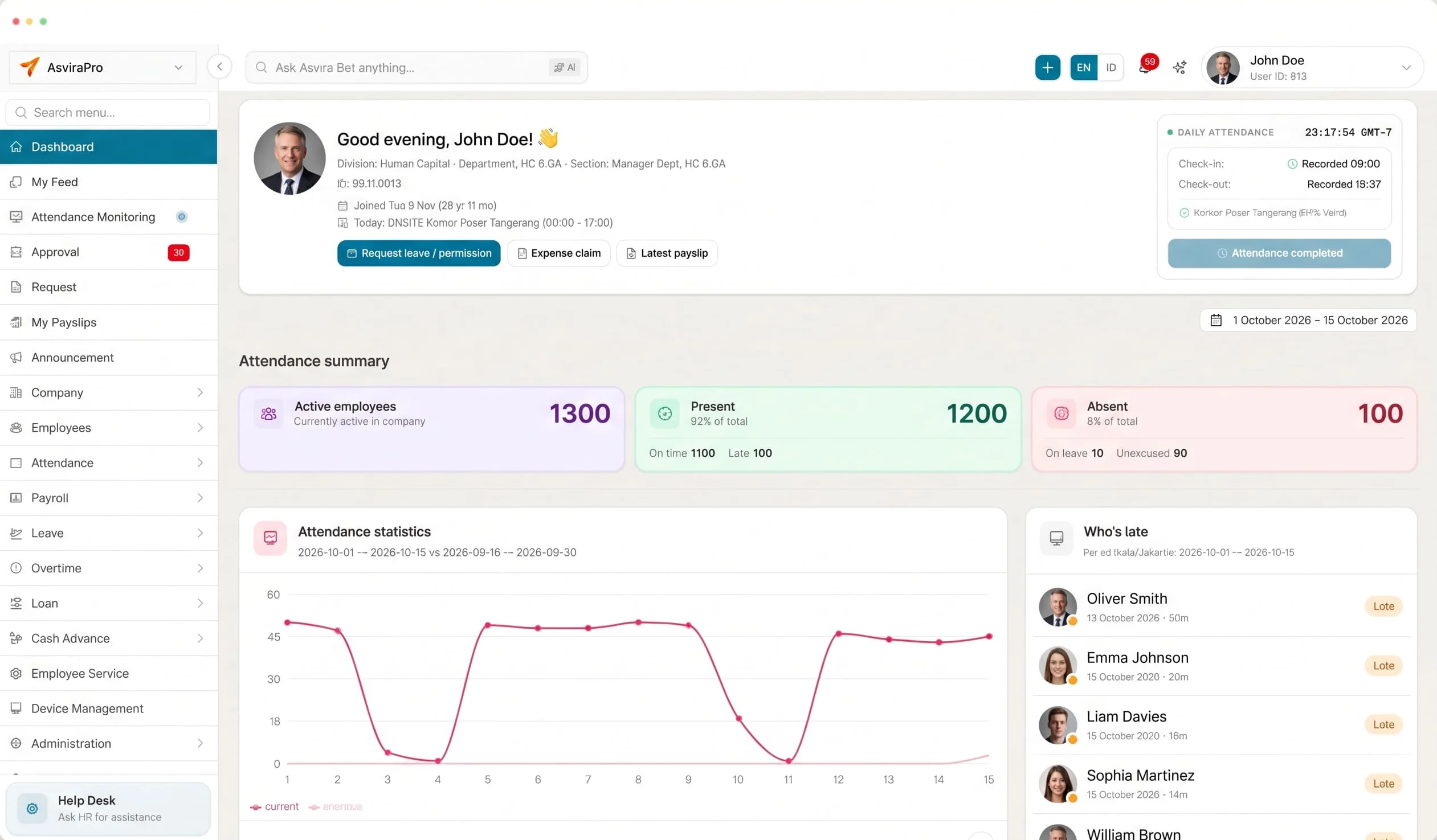
Task: Click the Payroll chart icon
Action: [16, 498]
